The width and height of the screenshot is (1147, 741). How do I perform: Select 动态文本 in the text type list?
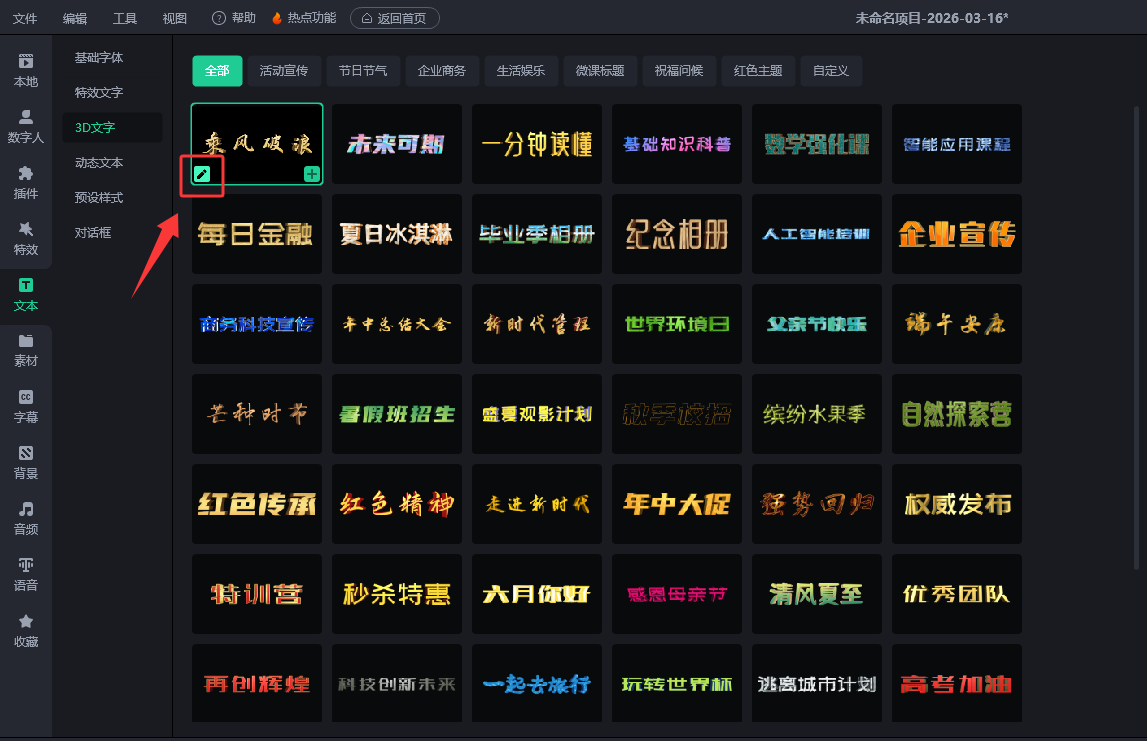(99, 163)
